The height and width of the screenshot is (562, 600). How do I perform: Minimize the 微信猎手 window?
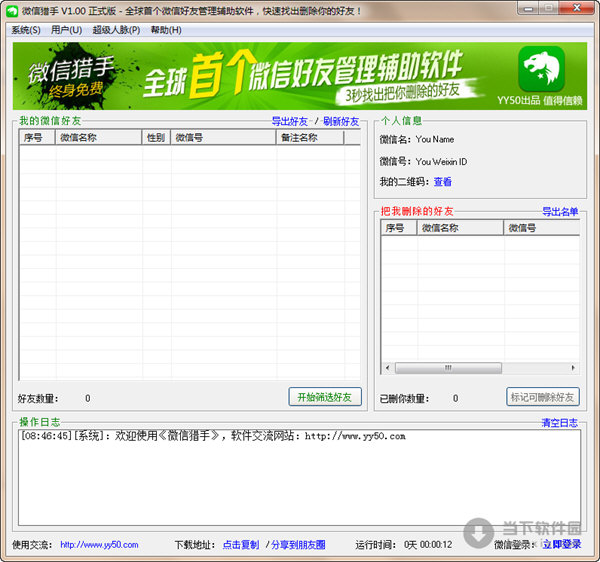pos(529,8)
